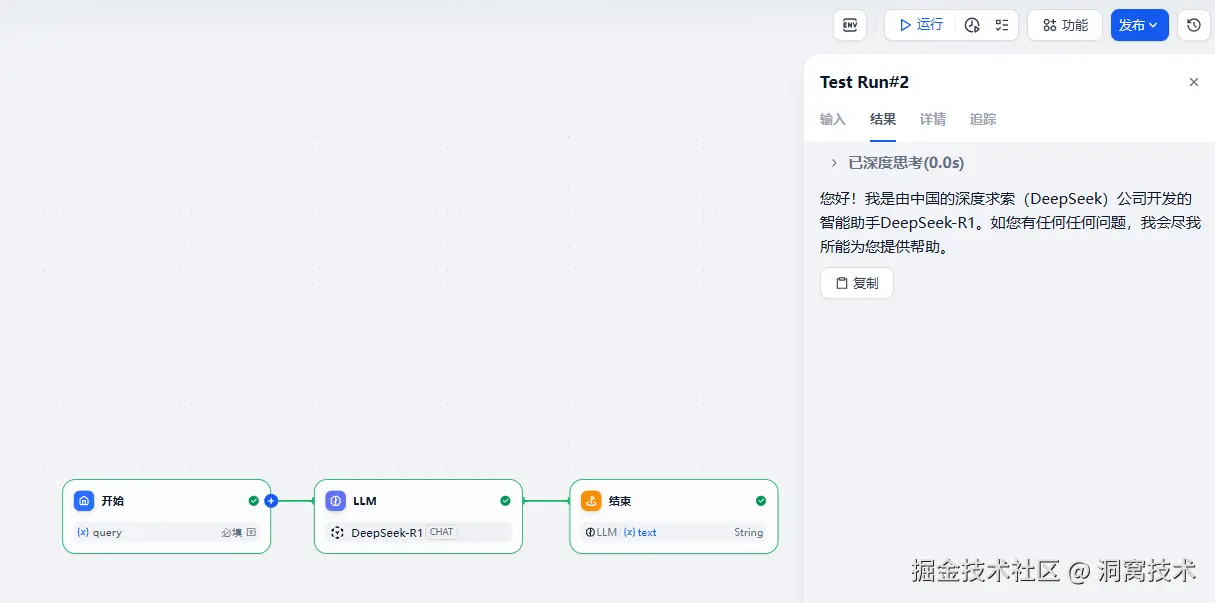Click the LLM node icon
1215x603 pixels.
[x=336, y=501]
